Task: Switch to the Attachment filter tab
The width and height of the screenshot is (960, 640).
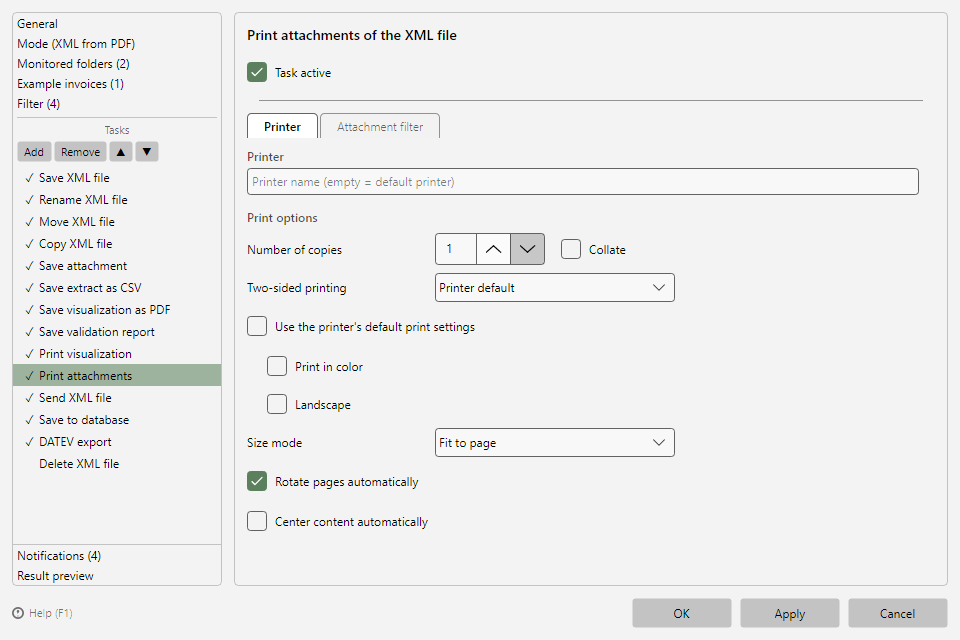Action: coord(380,126)
